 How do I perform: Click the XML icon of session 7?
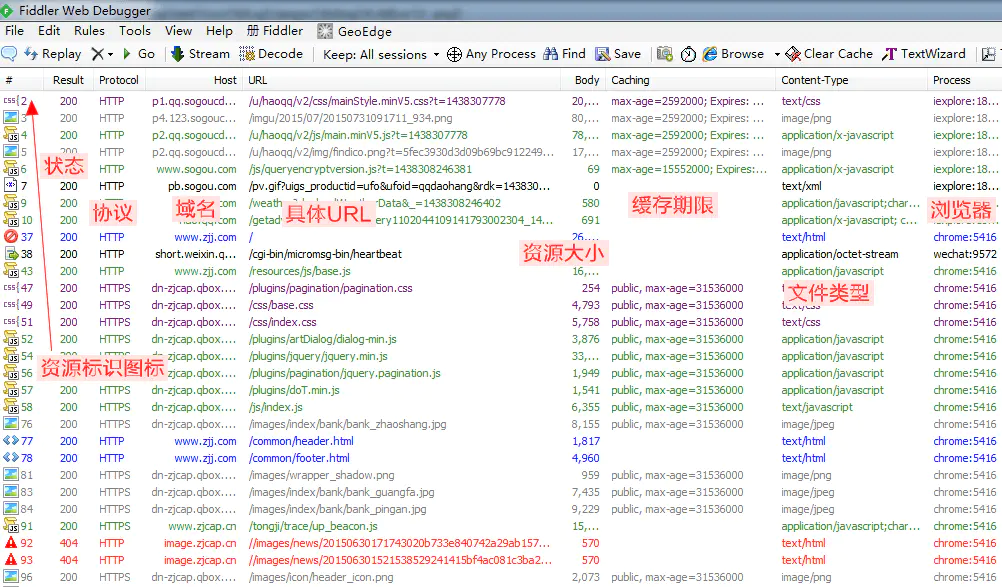pos(11,186)
